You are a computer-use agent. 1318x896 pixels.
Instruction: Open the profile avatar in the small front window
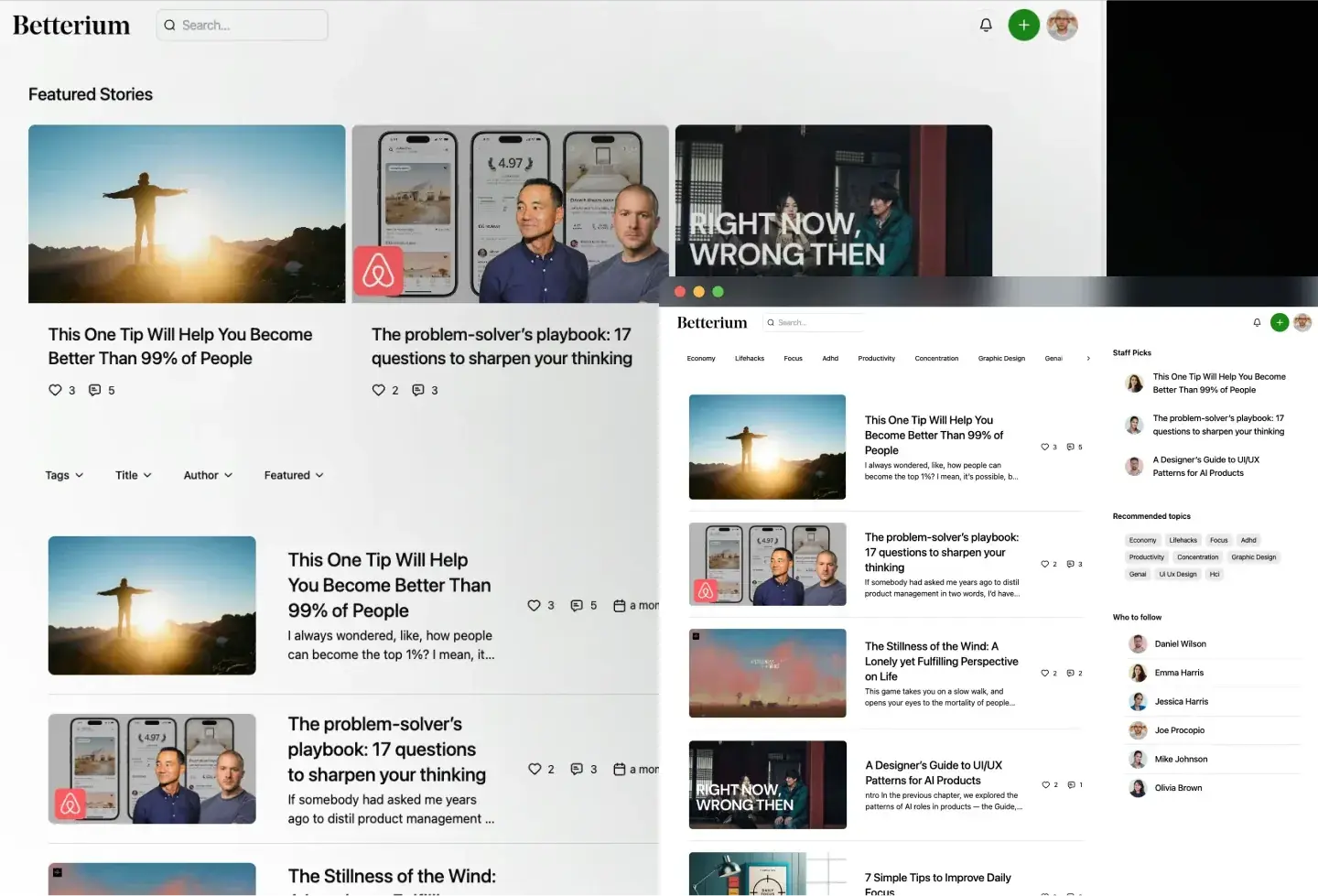tap(1302, 322)
